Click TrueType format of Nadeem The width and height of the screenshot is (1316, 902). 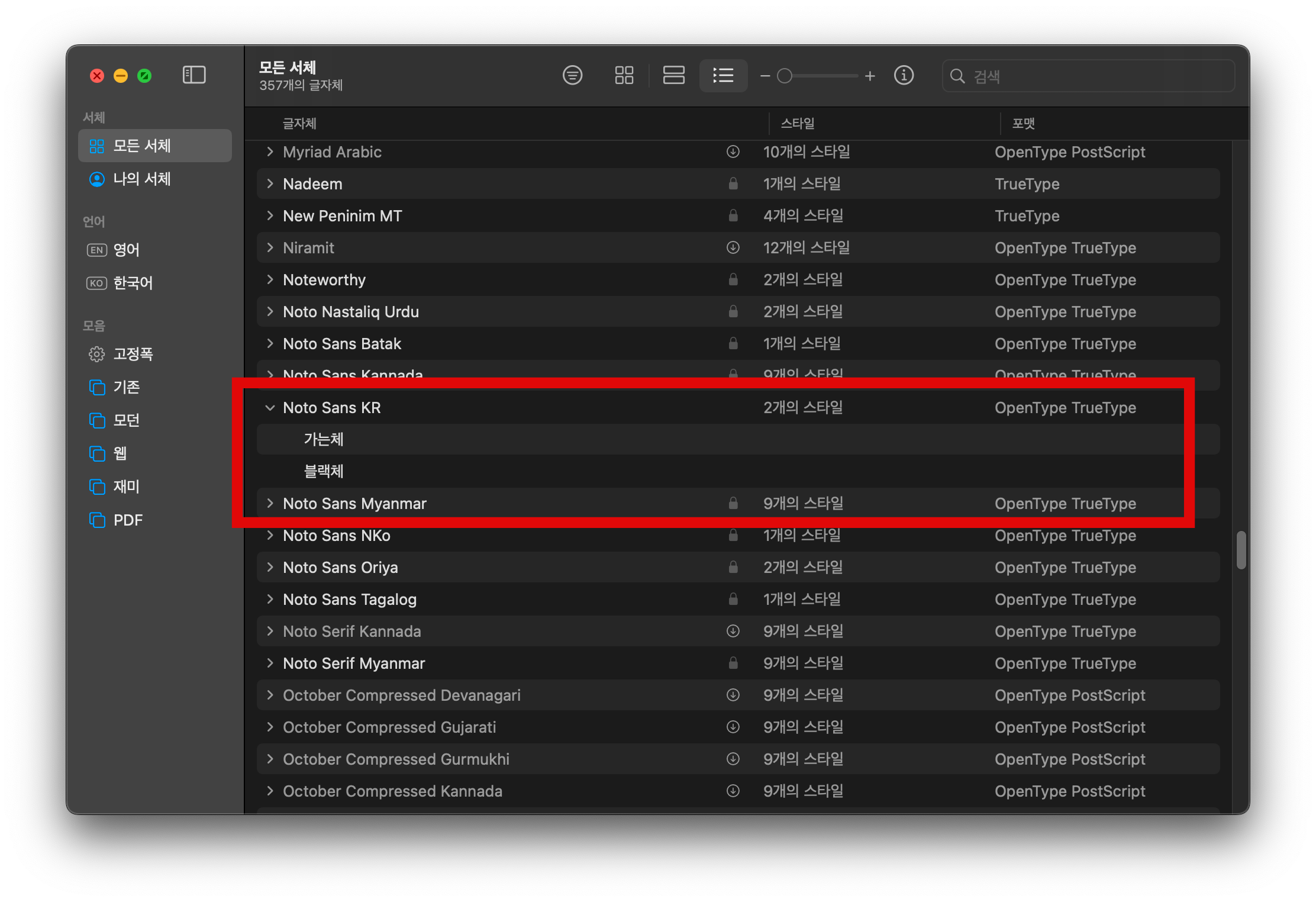(1027, 183)
